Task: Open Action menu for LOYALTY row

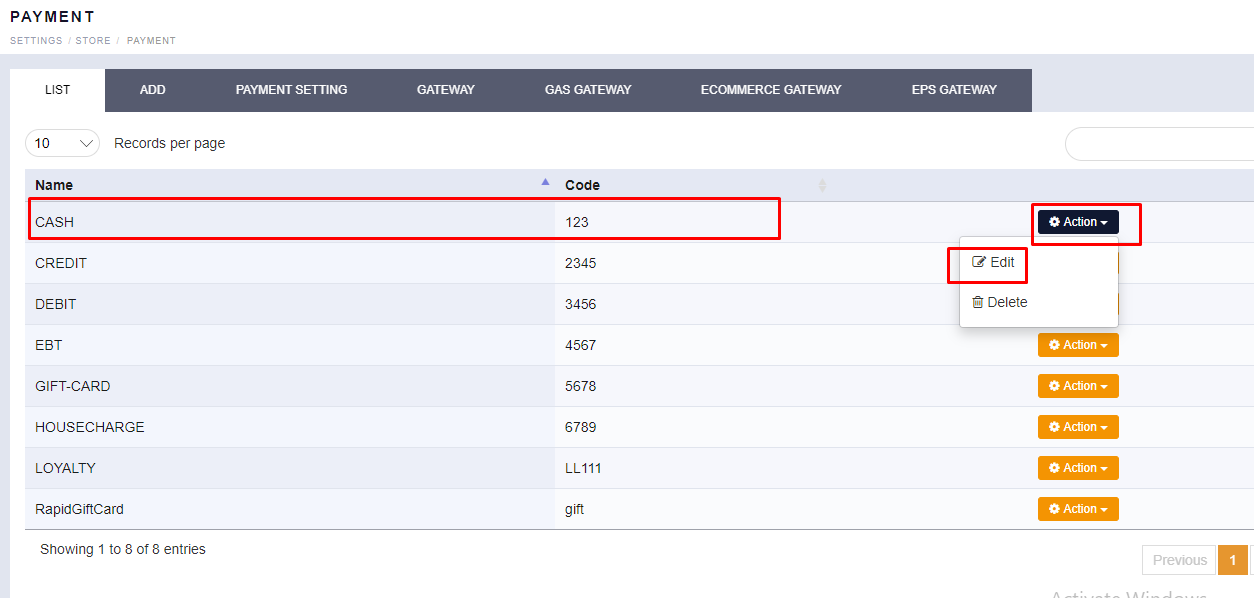Action: [x=1078, y=468]
